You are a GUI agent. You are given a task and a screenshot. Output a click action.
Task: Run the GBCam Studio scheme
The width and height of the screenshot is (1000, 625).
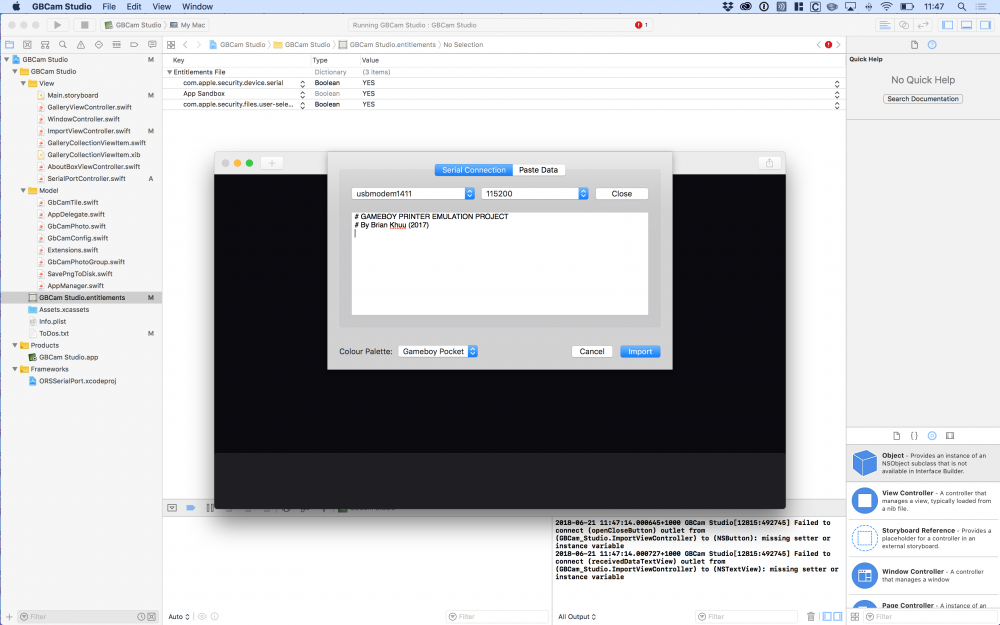pyautogui.click(x=57, y=25)
